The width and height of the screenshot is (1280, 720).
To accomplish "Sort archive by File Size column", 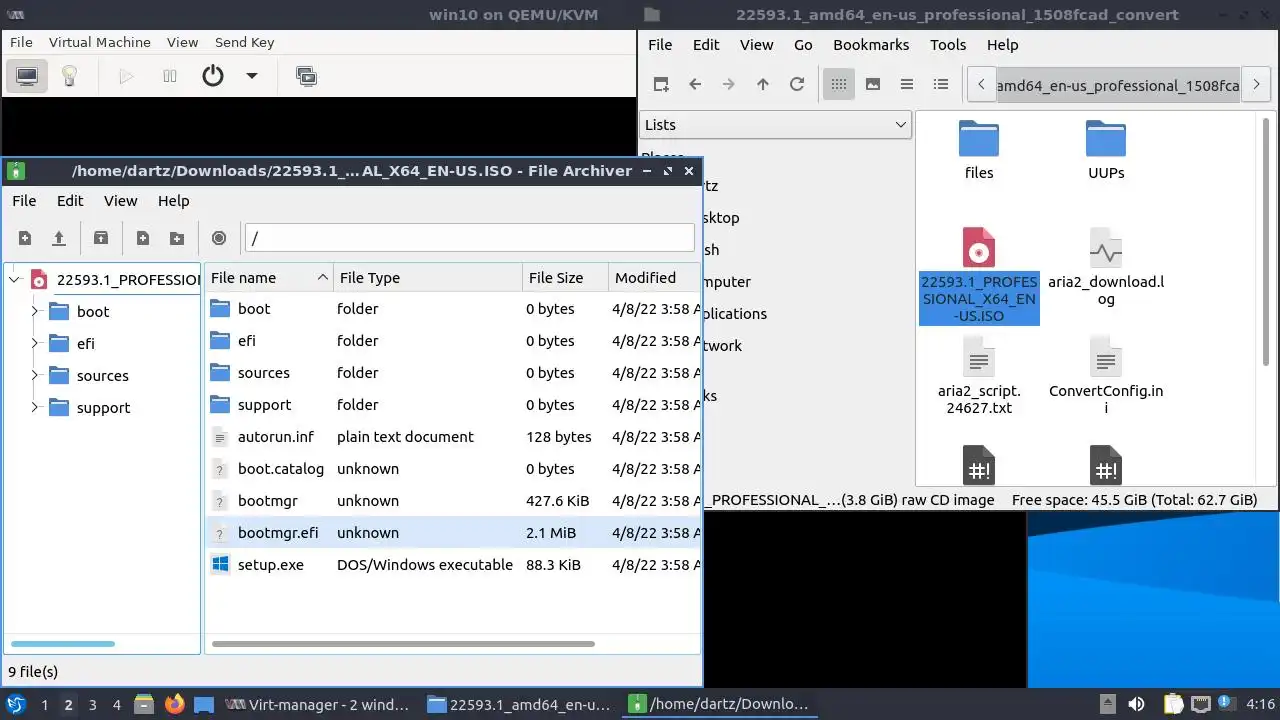I will (565, 278).
